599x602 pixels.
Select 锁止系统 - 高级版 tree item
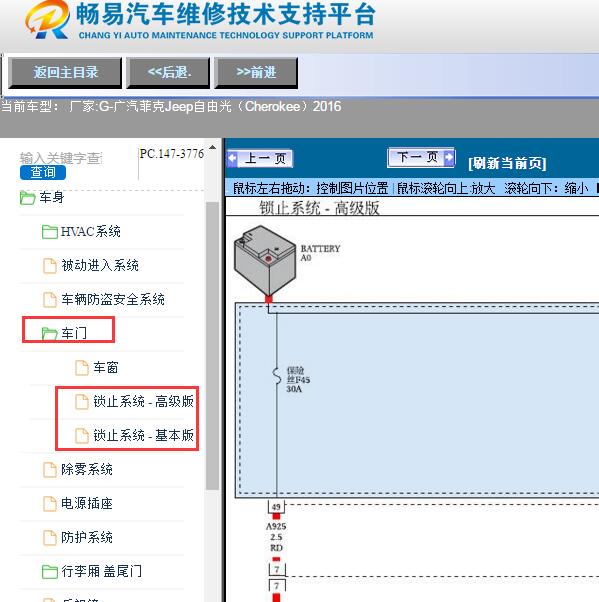[x=144, y=401]
